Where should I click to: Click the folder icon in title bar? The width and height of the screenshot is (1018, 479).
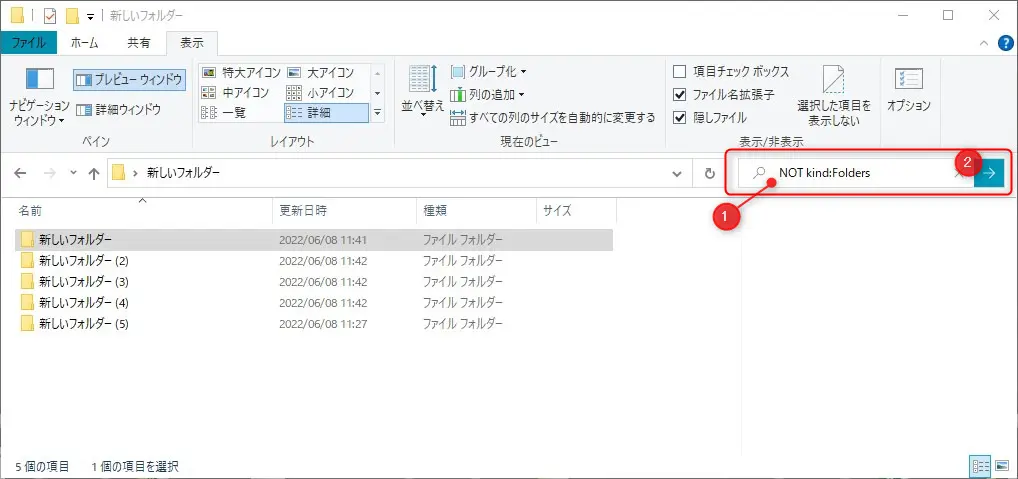pos(18,16)
